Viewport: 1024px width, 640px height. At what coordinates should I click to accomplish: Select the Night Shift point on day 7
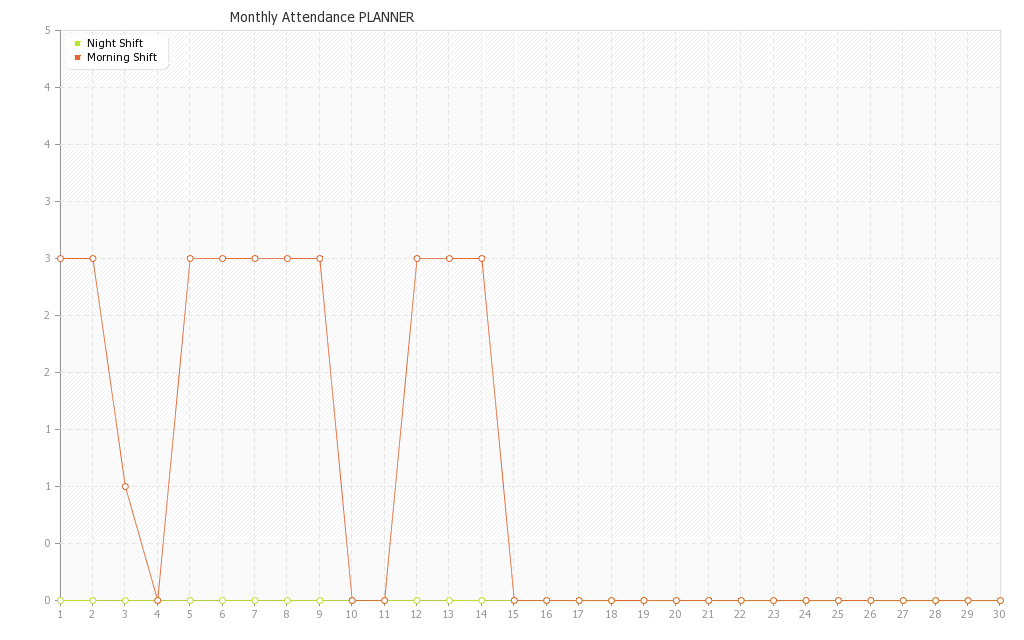[255, 600]
